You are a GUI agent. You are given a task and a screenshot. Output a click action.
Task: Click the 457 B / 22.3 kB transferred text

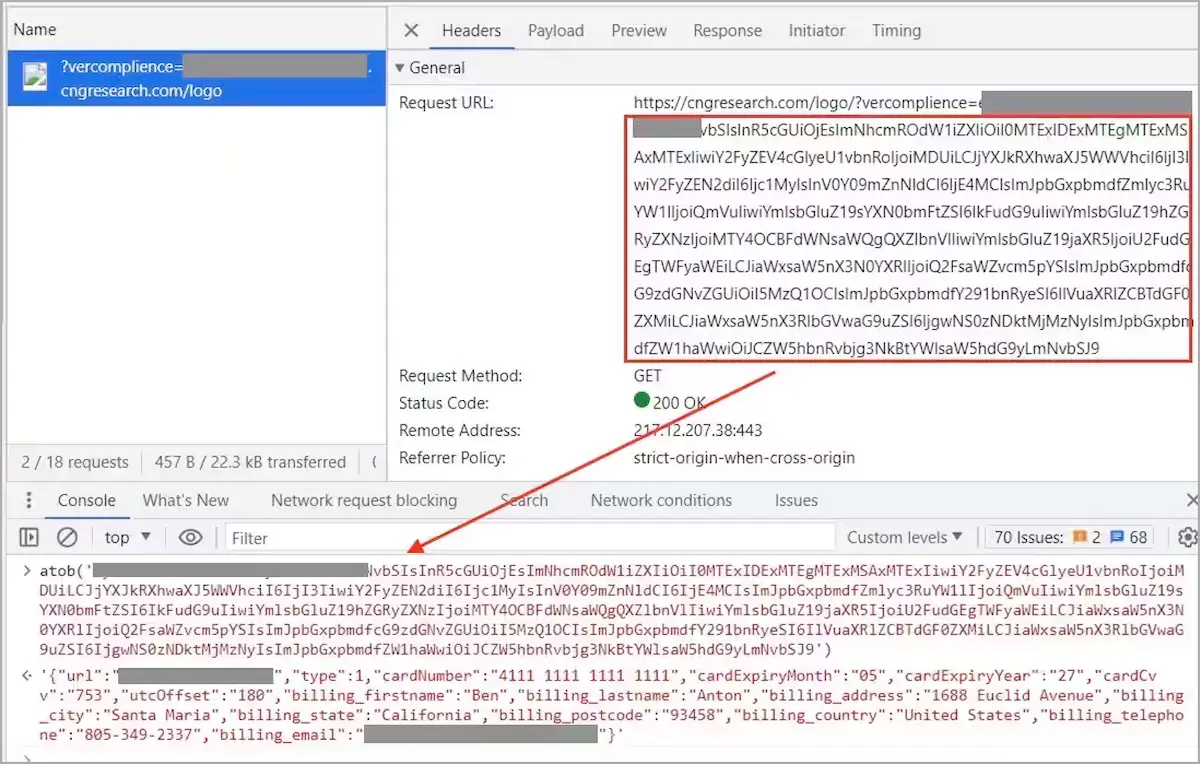point(250,462)
